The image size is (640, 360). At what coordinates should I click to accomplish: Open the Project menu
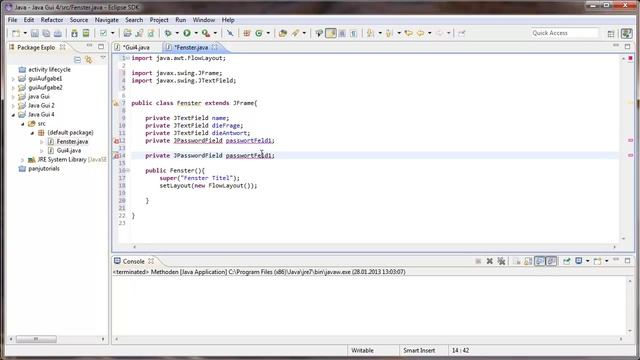pyautogui.click(x=159, y=20)
